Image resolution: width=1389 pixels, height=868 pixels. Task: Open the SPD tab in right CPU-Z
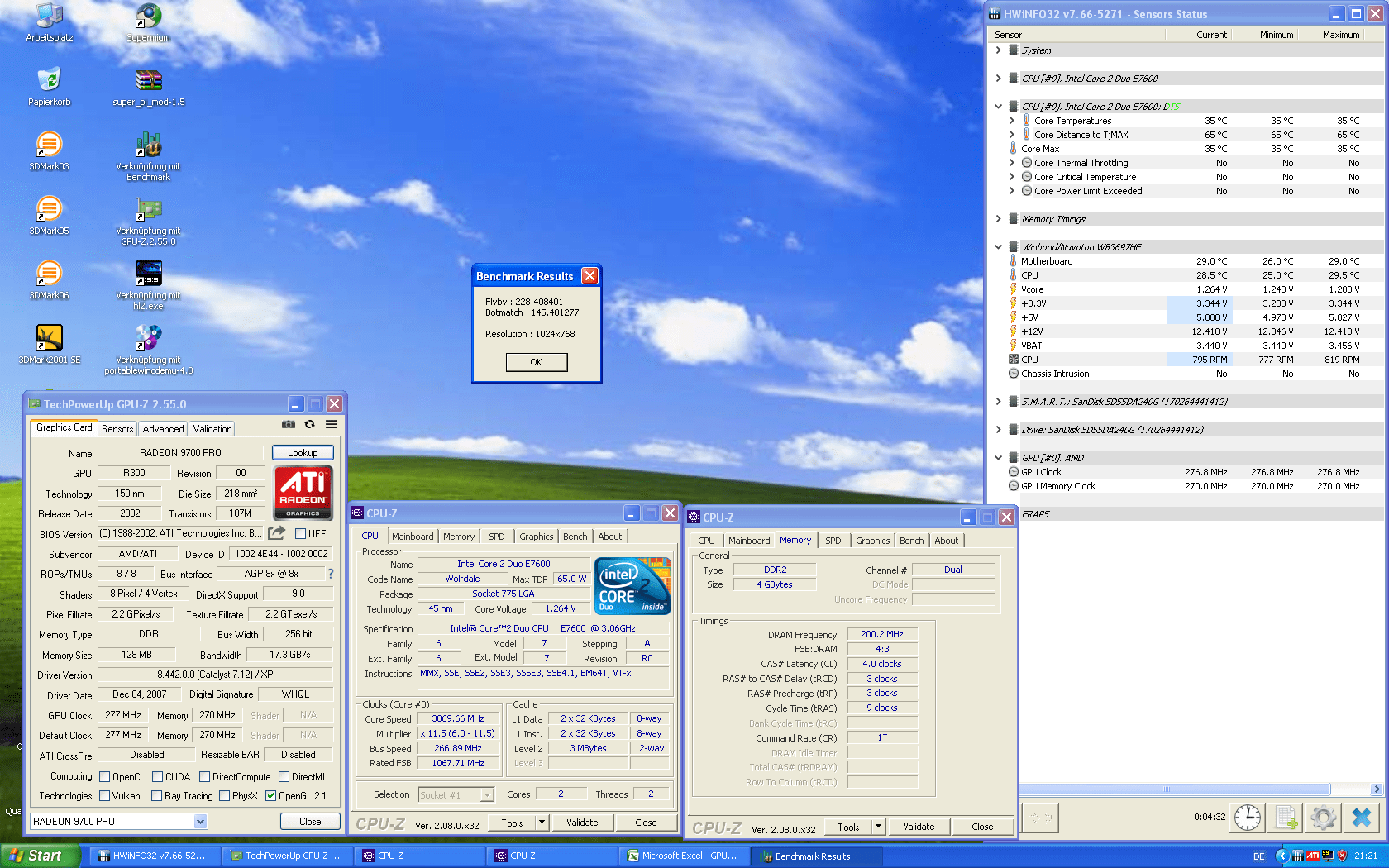coord(833,541)
